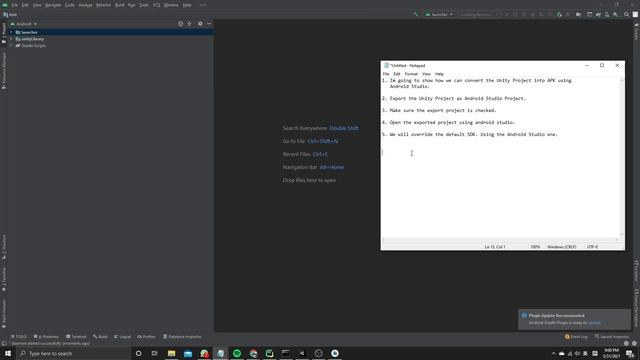The image size is (640, 360).
Task: Open the SDK Manager icon
Action: pyautogui.click(x=616, y=14)
